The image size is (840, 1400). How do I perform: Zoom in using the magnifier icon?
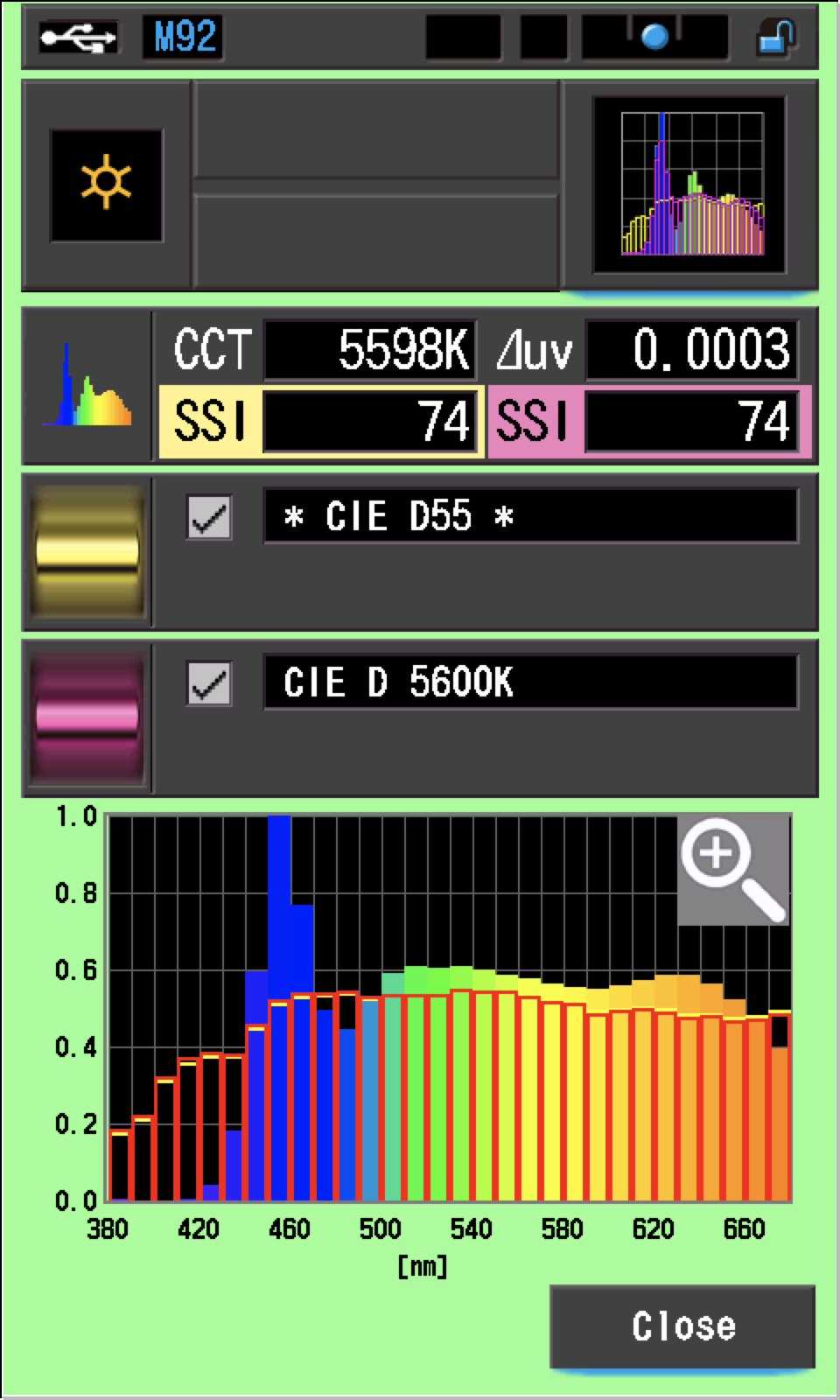(x=733, y=869)
